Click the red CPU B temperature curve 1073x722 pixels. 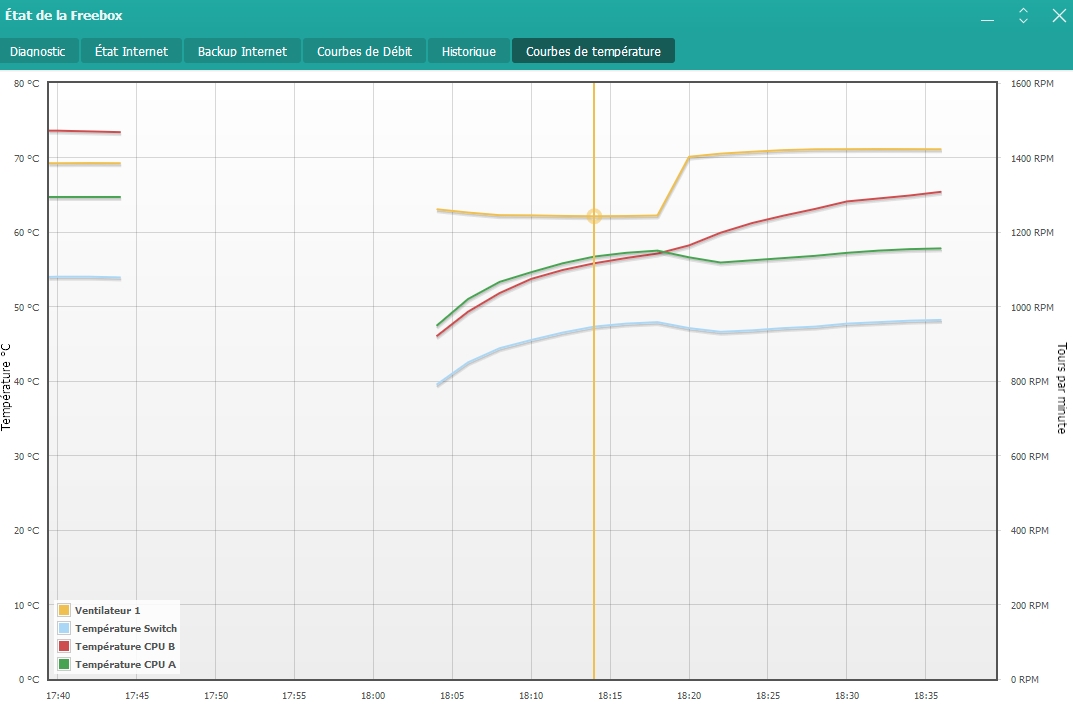[x=800, y=212]
